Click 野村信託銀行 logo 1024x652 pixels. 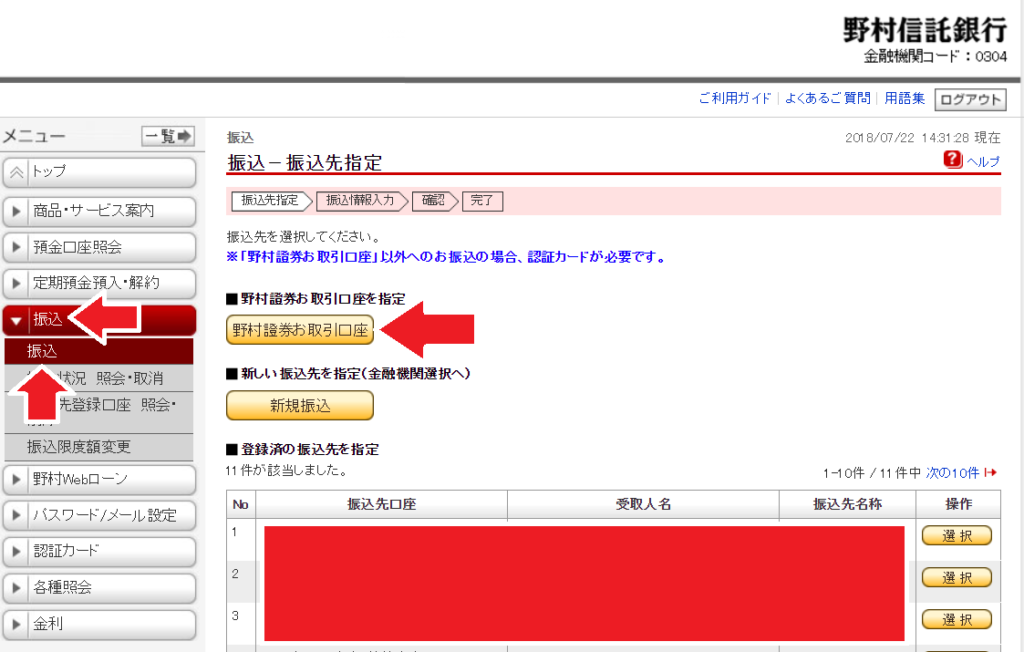924,31
